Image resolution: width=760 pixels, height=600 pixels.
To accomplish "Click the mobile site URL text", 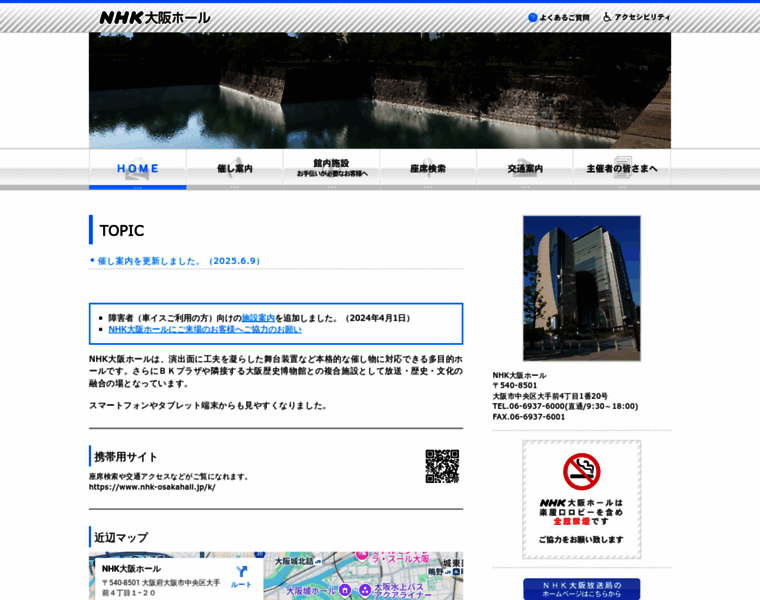I will click(152, 487).
